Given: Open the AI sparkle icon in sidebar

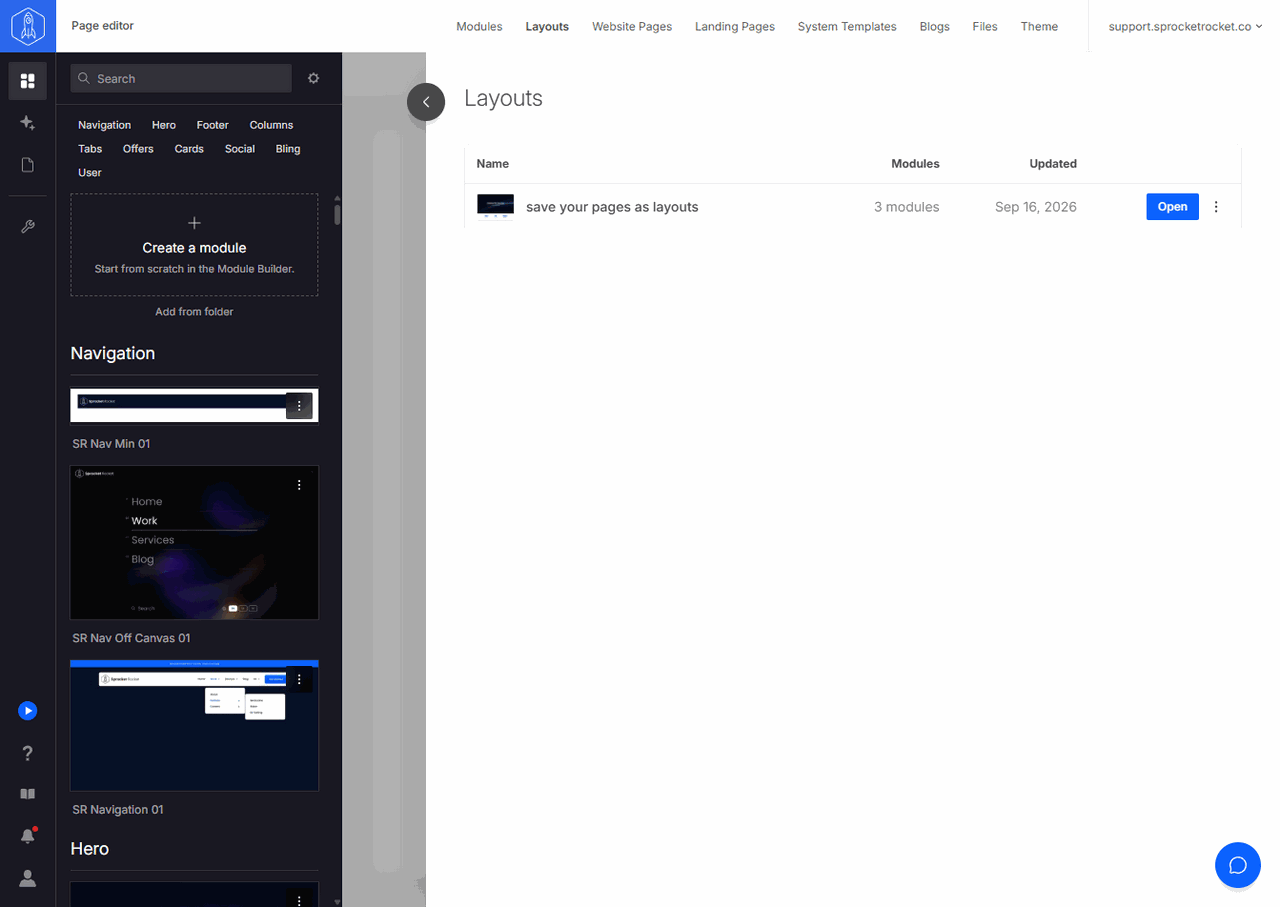Looking at the screenshot, I should click(x=28, y=123).
